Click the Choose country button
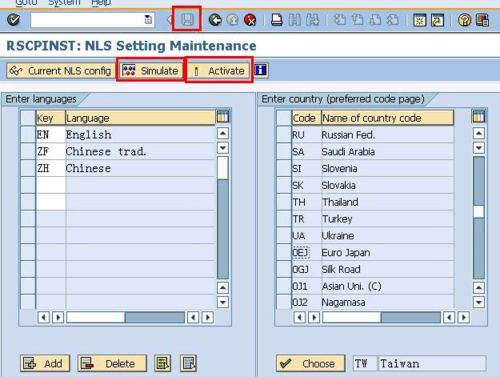This screenshot has width=500, height=377. tap(310, 363)
